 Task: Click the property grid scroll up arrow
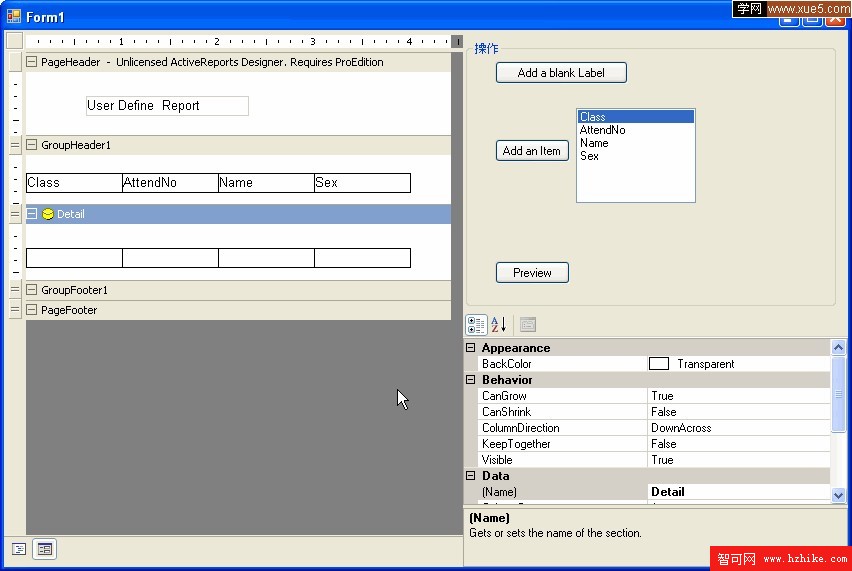[x=838, y=347]
